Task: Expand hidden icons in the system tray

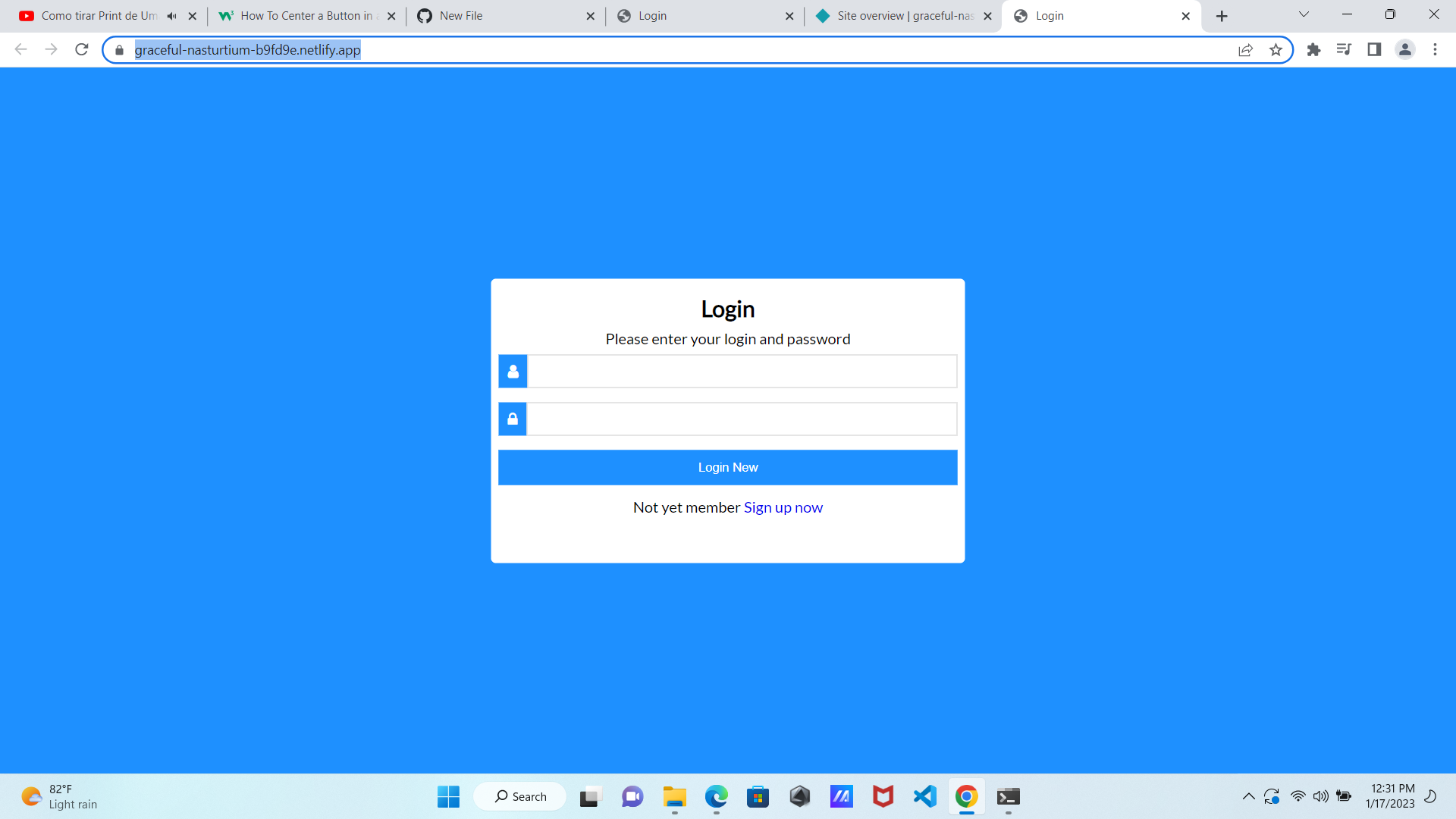Action: (x=1249, y=796)
